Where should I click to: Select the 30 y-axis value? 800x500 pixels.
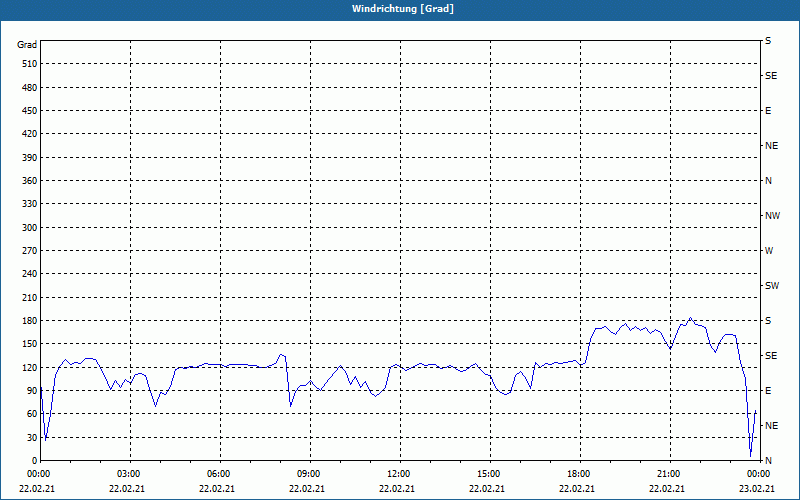(32, 437)
